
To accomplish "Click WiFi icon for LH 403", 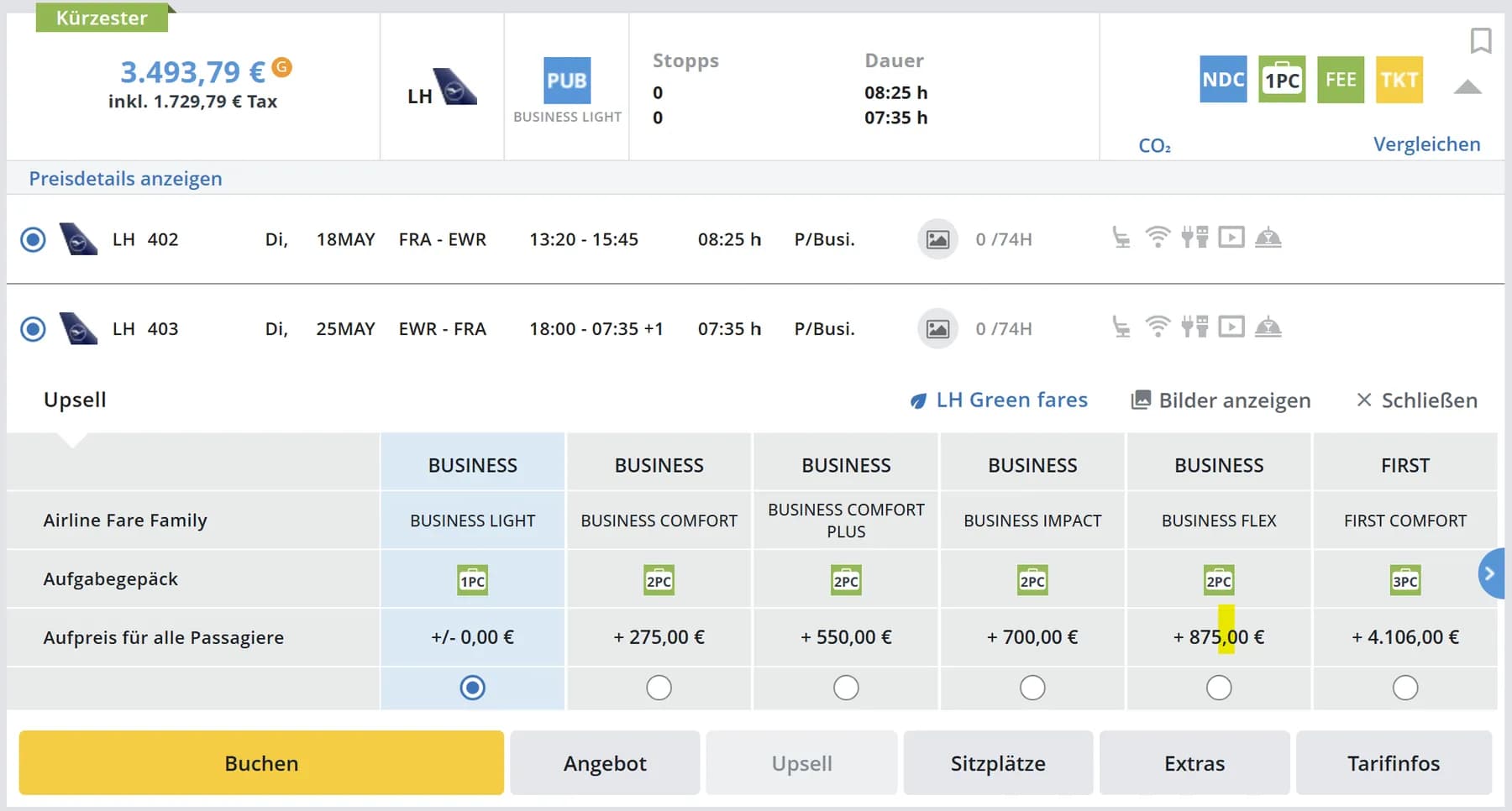I will [1158, 327].
